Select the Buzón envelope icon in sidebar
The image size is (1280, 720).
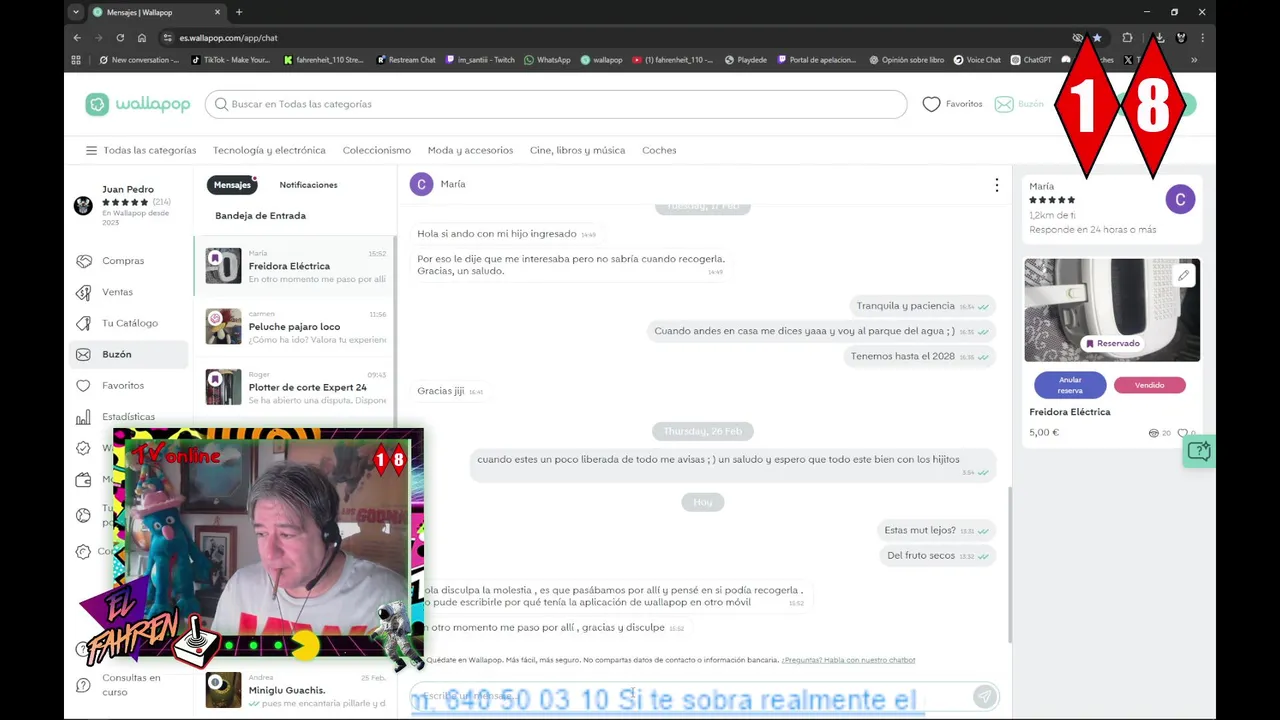84,354
